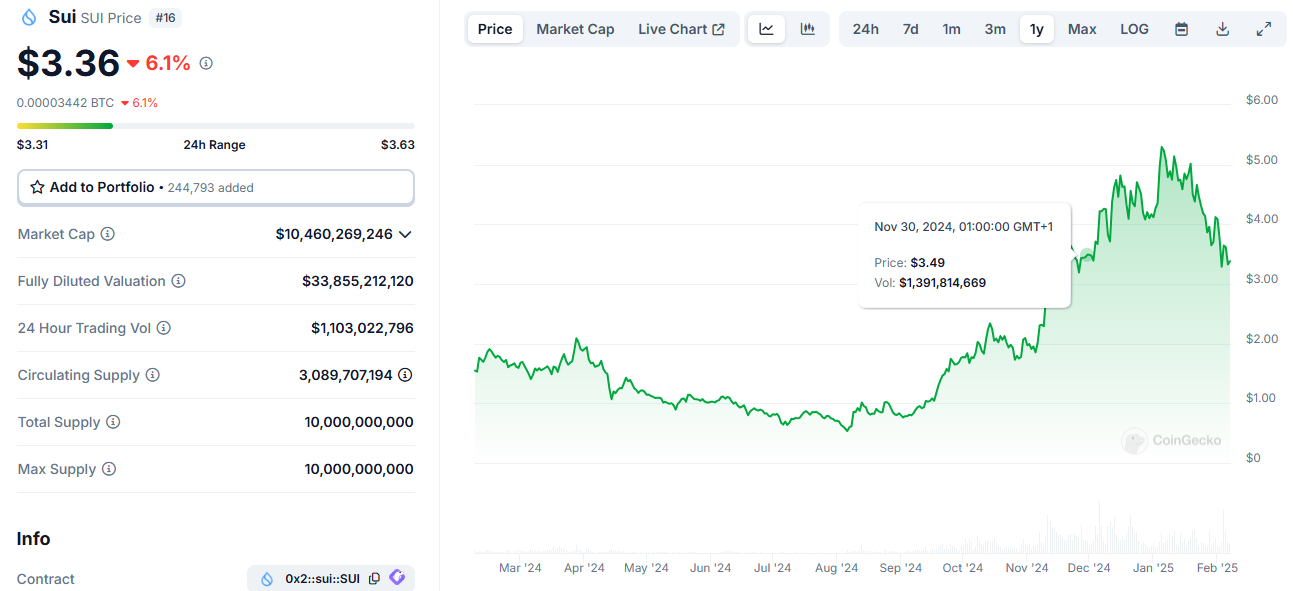Click the Total Supply 10,000,000,000 value
The height and width of the screenshot is (591, 1293).
[359, 422]
